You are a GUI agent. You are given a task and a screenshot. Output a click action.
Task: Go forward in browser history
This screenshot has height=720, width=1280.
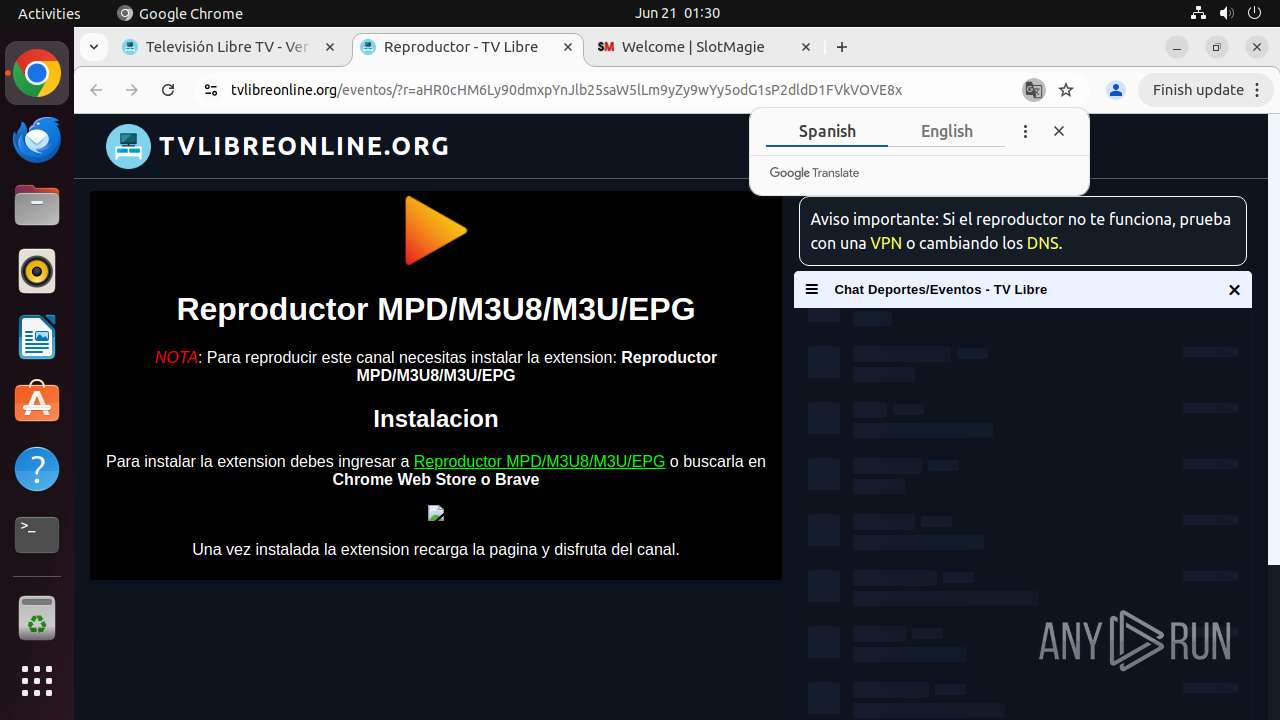tap(132, 90)
